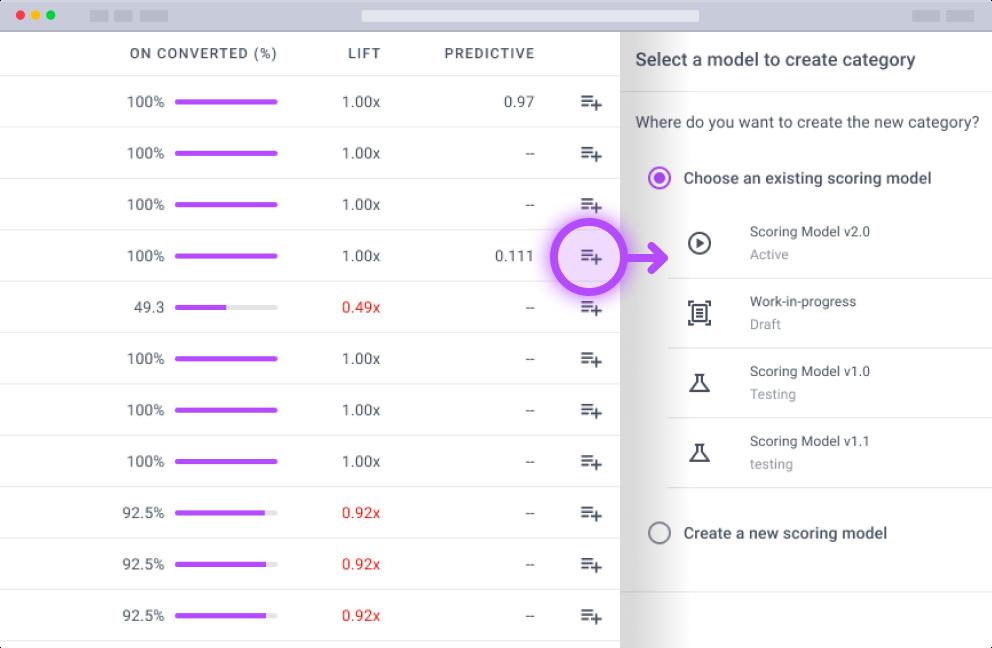
Task: Click the play icon beside Scoring Model v2.0
Action: (700, 243)
